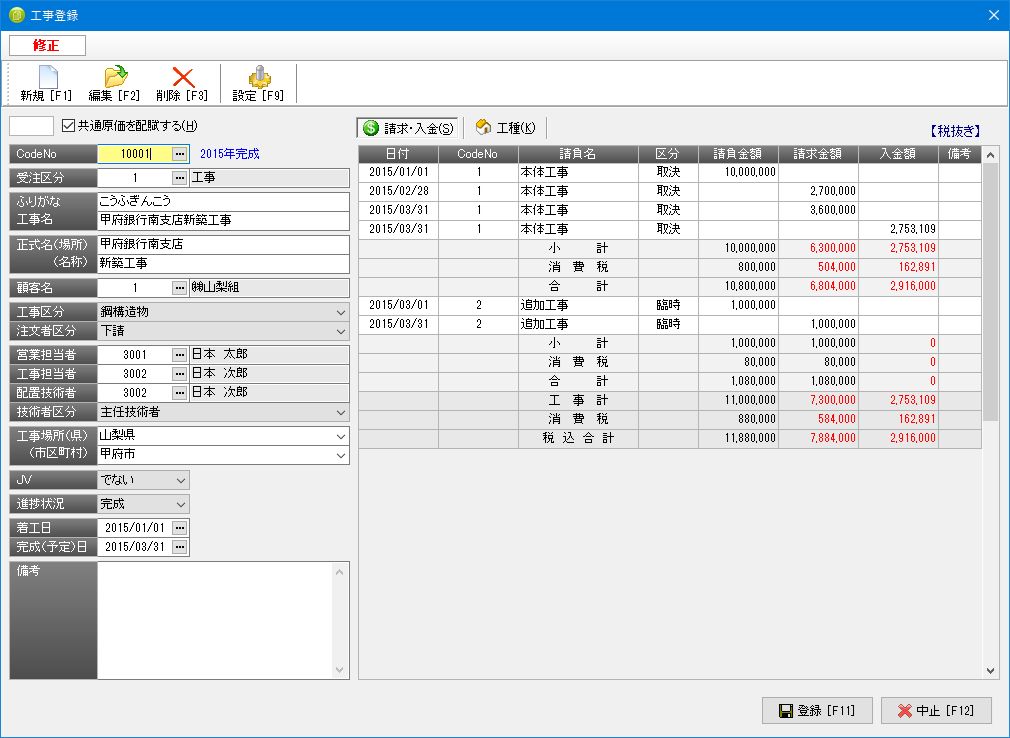This screenshot has height=738, width=1010.
Task: Click the 着工日 date field 2015/01/01
Action: tap(135, 528)
